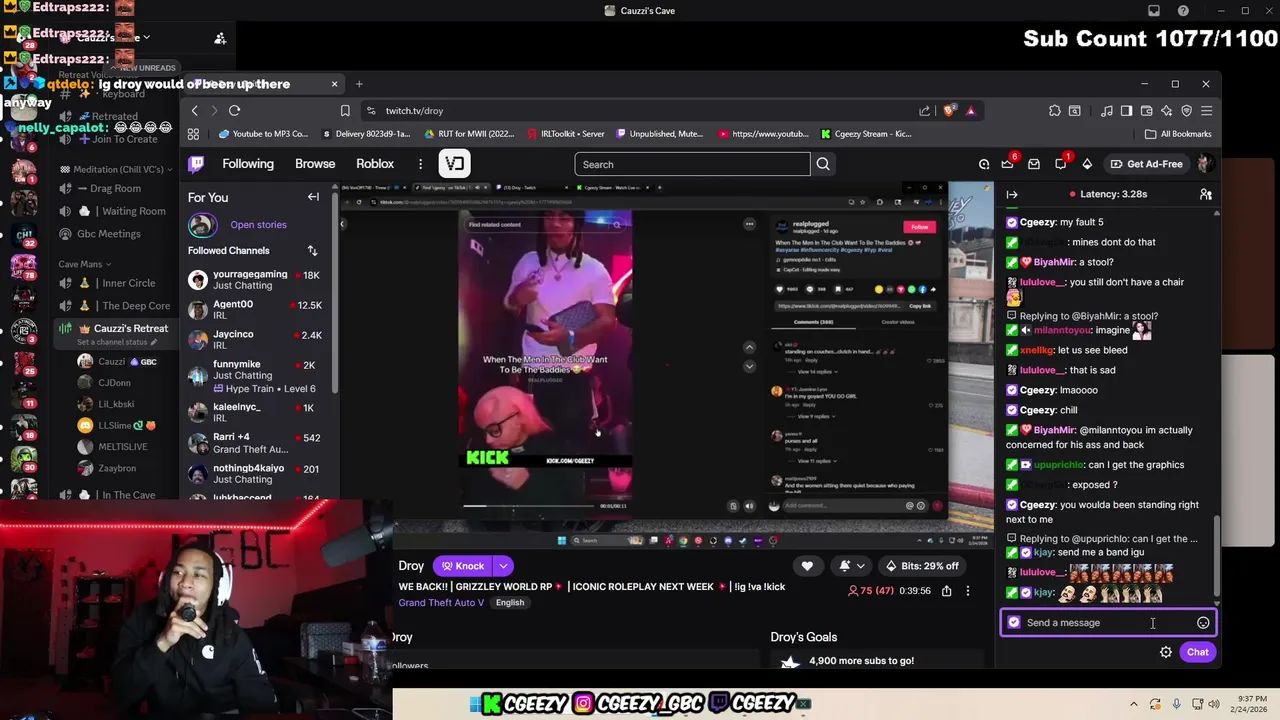Expand the Knock dropdown arrow

(503, 566)
